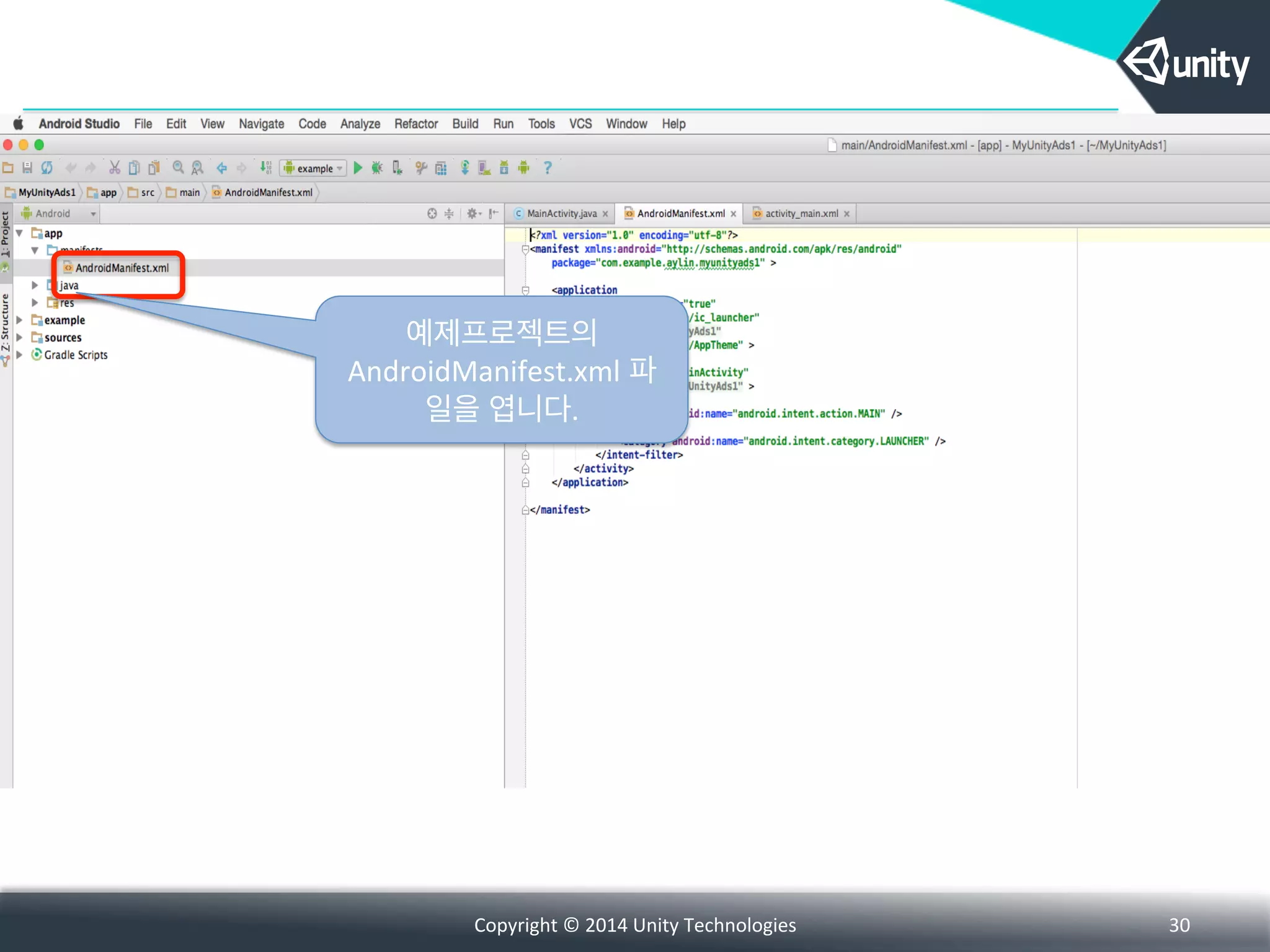Open the Android project view dropdown
Image resolution: width=1270 pixels, height=952 pixels.
tap(60, 214)
